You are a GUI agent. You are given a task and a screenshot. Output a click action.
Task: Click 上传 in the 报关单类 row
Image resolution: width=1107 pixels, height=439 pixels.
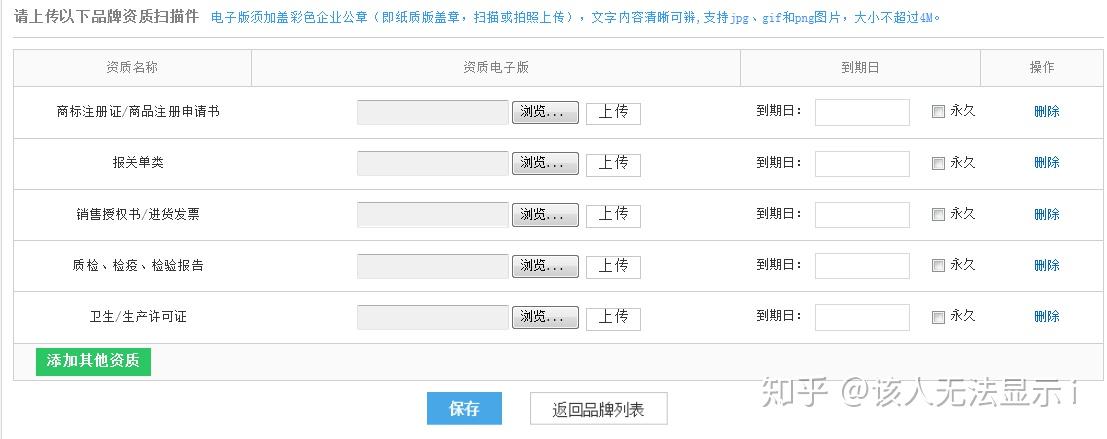[x=613, y=163]
